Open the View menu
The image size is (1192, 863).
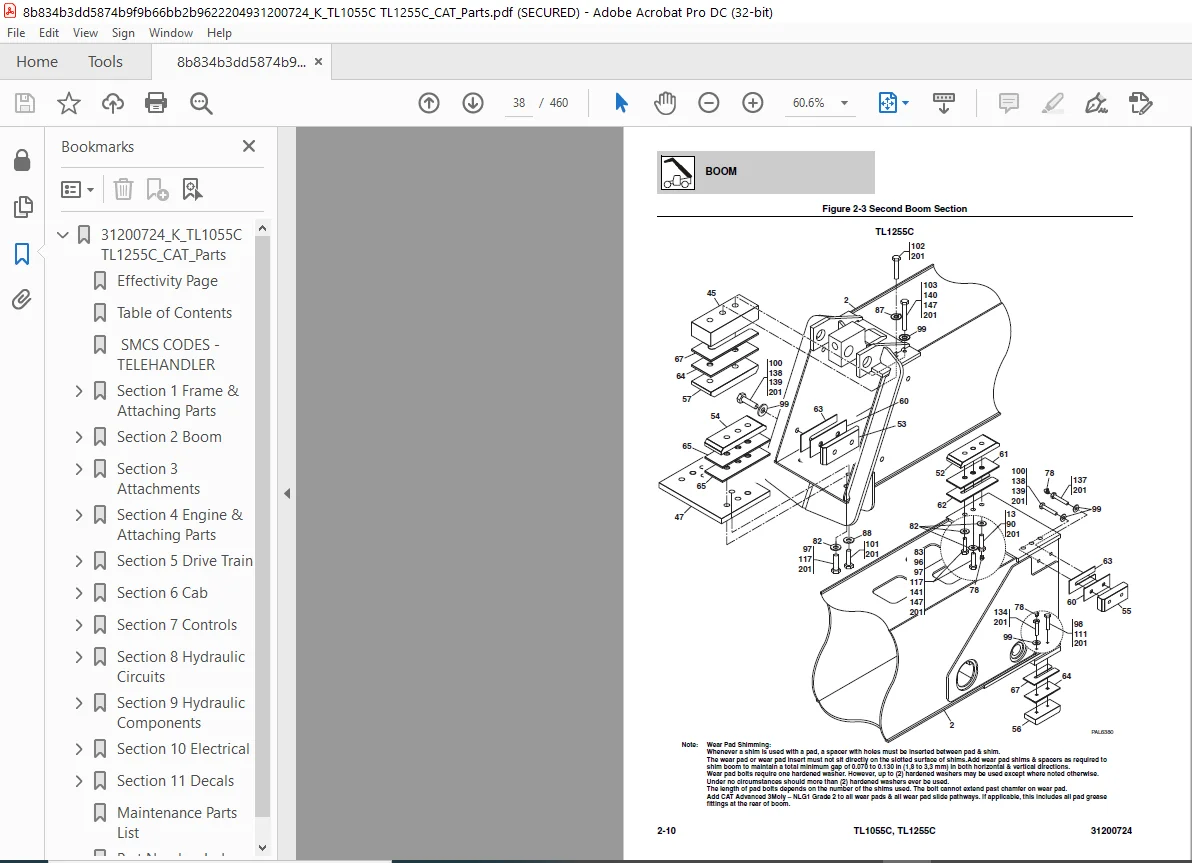(x=85, y=33)
